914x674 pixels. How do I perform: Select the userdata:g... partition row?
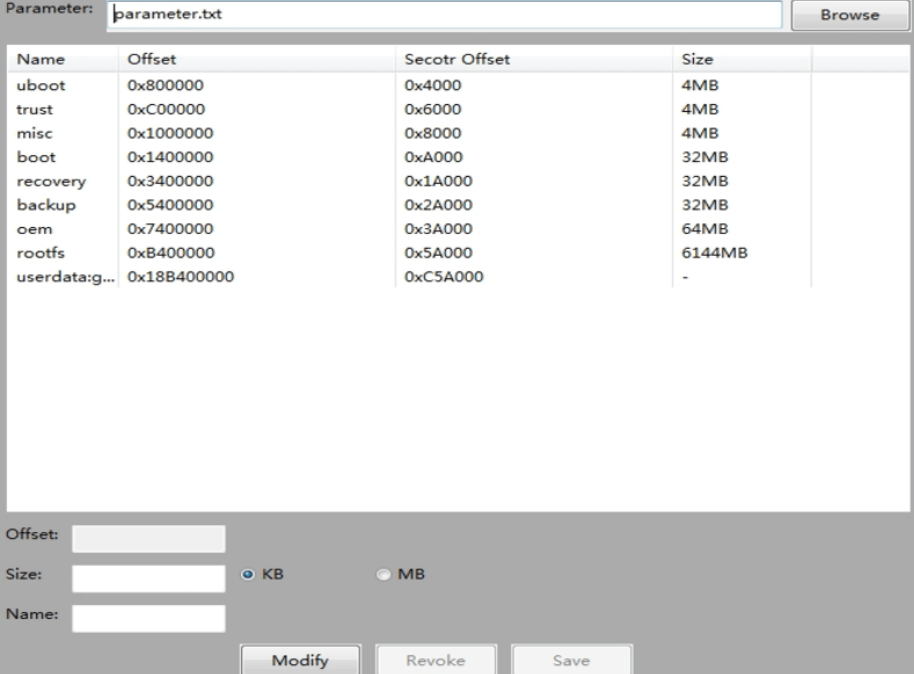tap(409, 276)
